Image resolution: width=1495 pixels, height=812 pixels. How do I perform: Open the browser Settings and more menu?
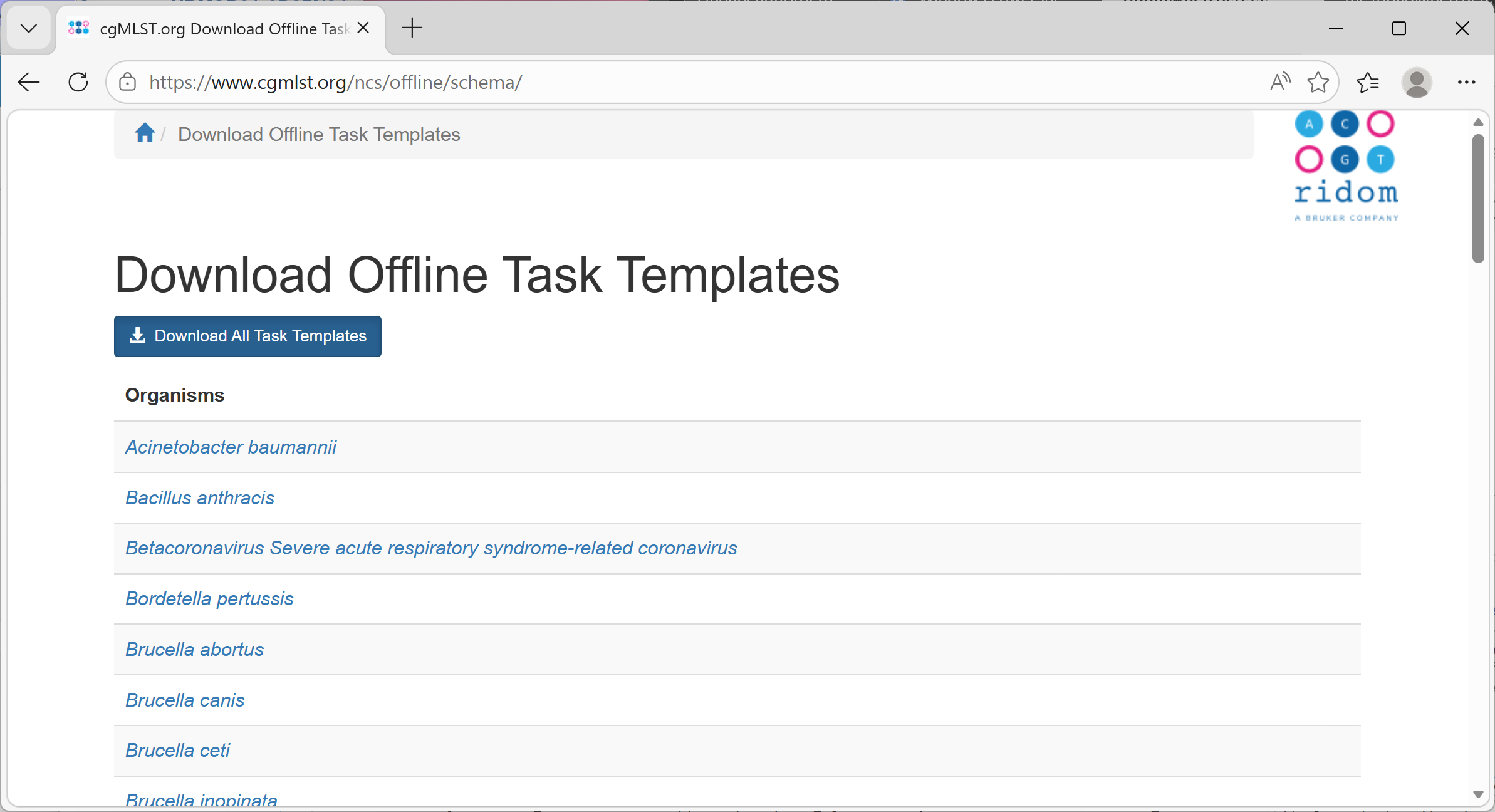[x=1467, y=82]
